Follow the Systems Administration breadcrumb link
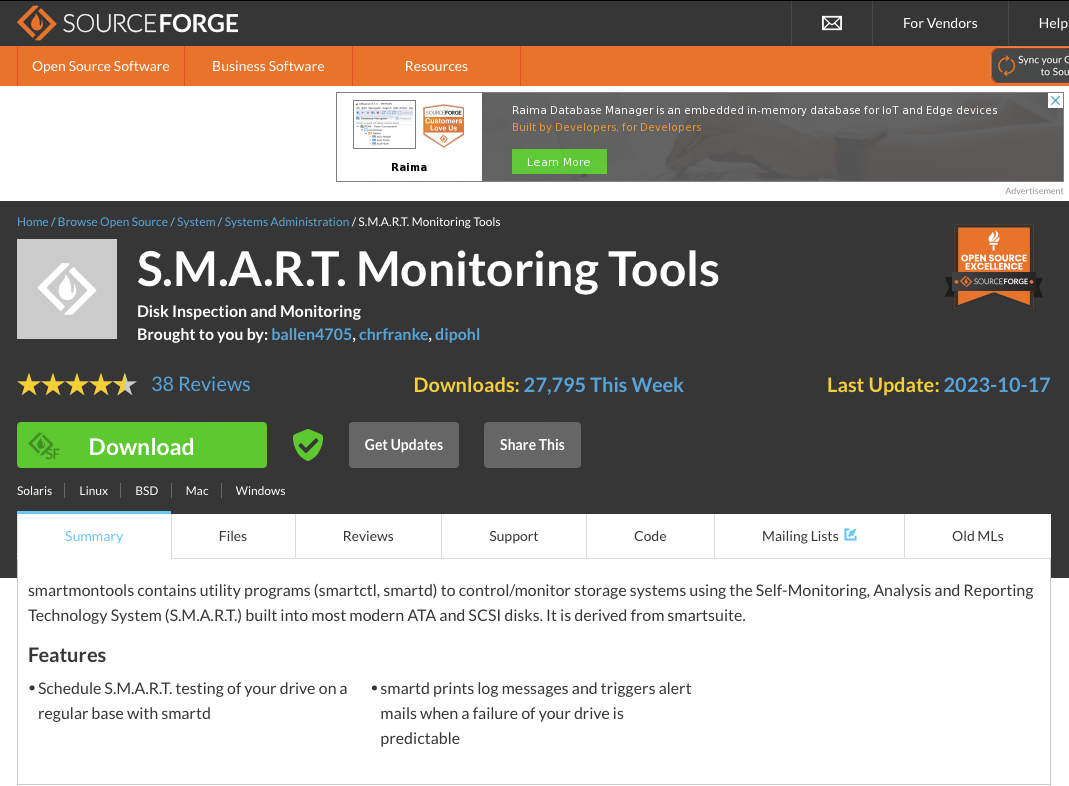Screen dimensions: 1069x786 coord(287,222)
